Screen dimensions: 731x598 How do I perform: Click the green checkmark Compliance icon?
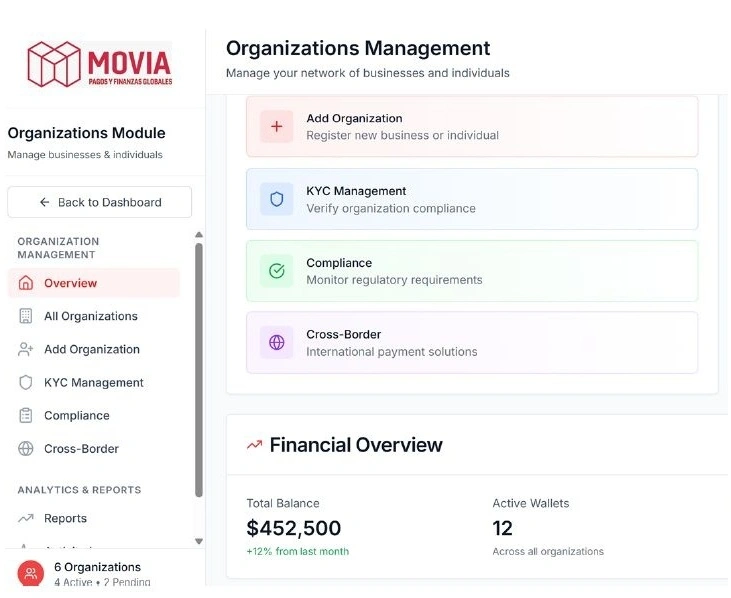pyautogui.click(x=277, y=271)
